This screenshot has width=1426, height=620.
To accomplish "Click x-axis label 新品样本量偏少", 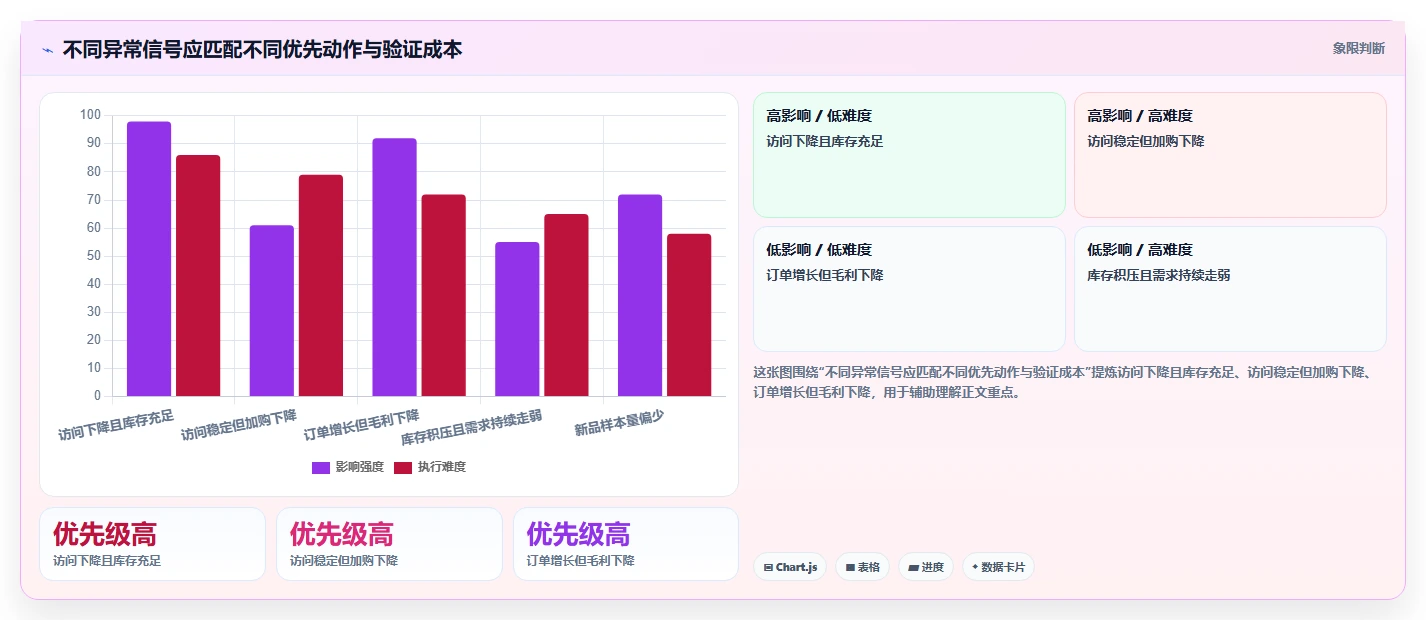I will 619,423.
